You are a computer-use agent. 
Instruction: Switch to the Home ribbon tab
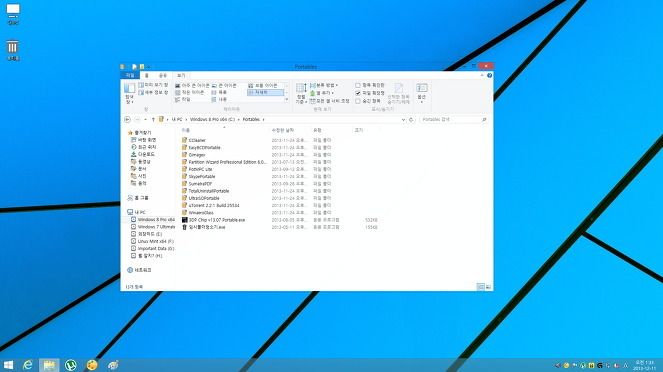pos(147,75)
